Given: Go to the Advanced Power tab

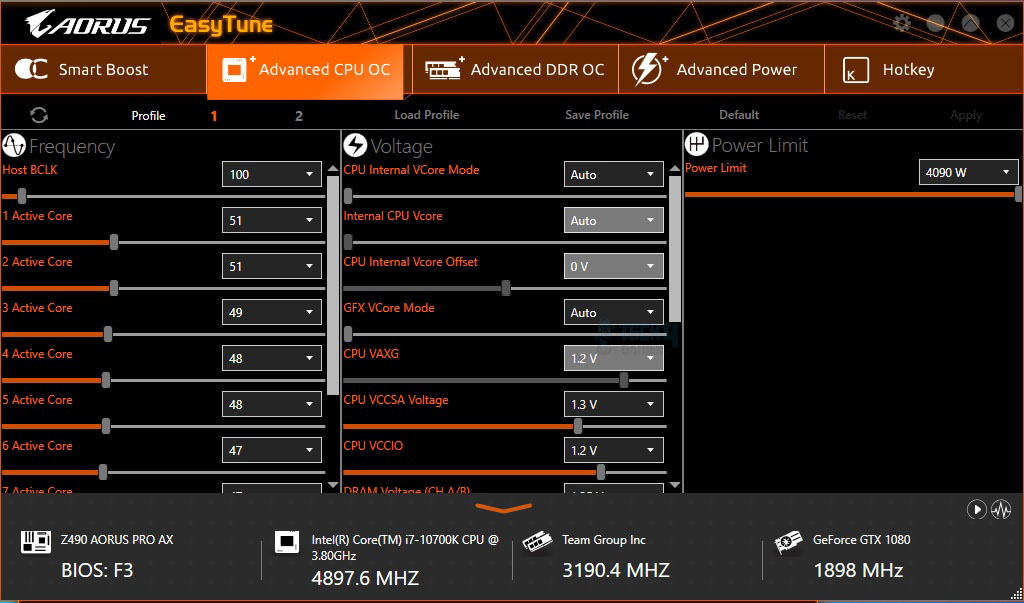Looking at the screenshot, I should point(721,69).
